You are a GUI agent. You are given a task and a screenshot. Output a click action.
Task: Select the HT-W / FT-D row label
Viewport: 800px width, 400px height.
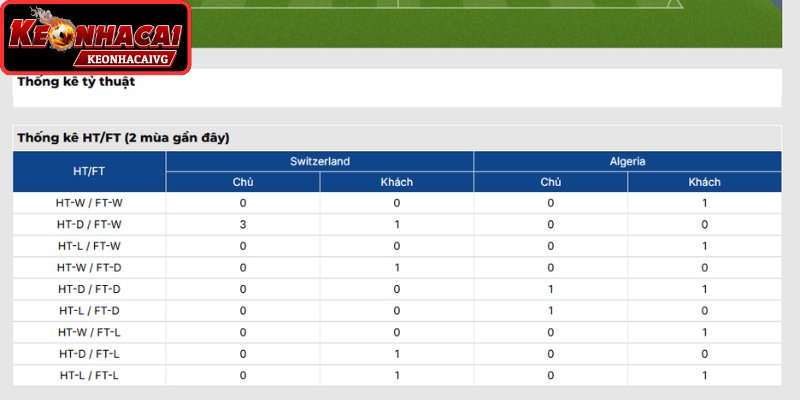point(89,267)
